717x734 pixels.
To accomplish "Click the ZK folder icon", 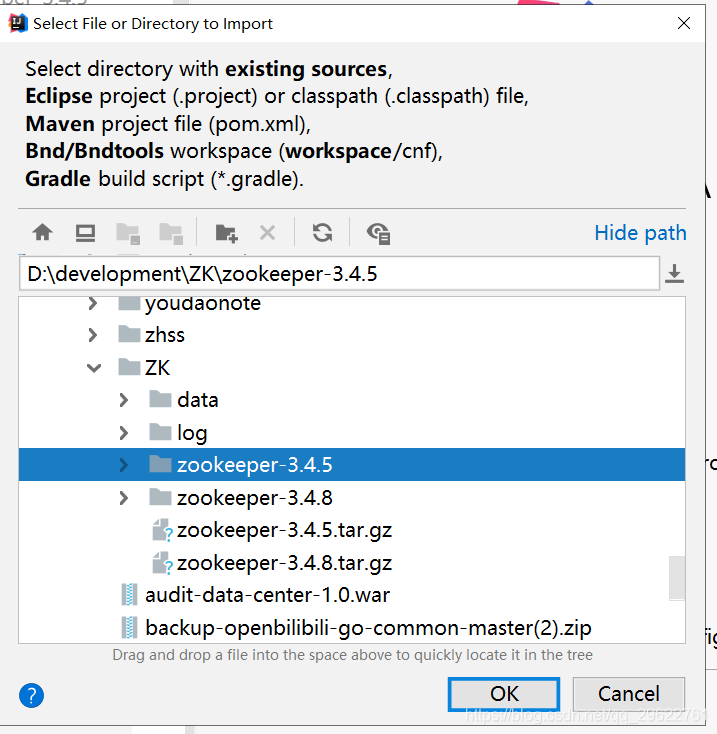I will [x=129, y=367].
